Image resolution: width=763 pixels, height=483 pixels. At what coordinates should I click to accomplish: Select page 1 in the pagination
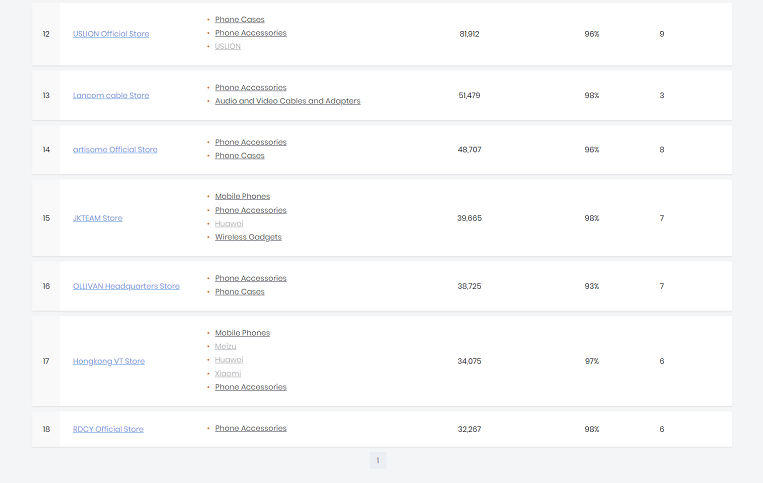point(377,460)
